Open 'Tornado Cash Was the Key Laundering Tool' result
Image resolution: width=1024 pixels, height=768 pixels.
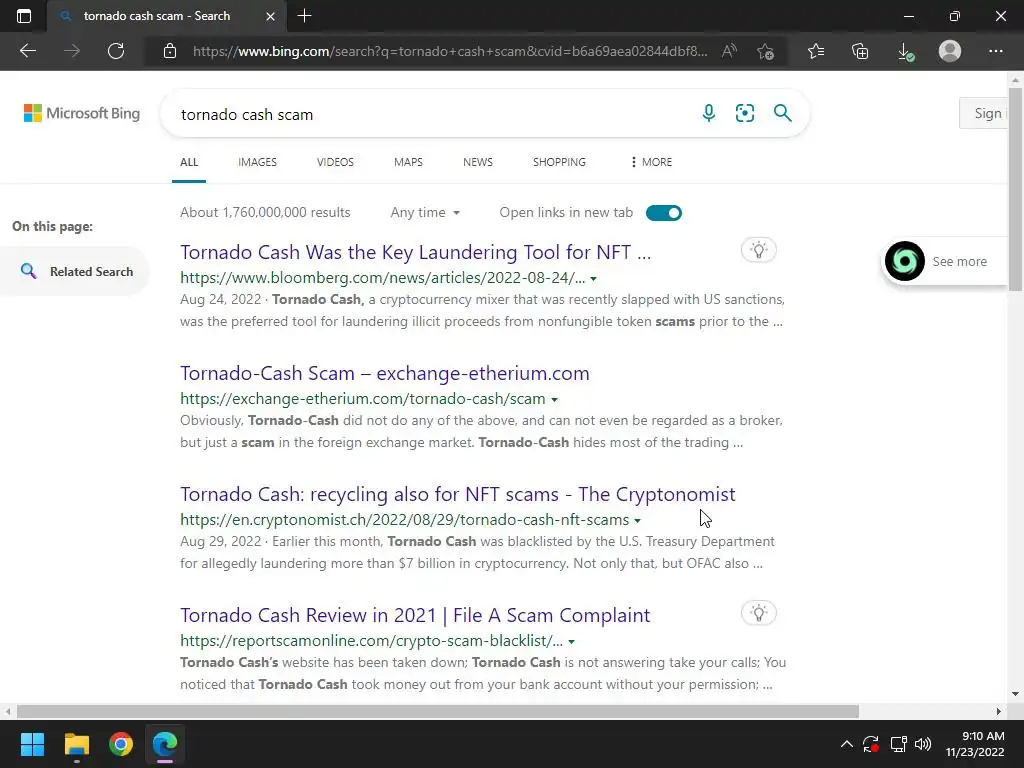415,252
